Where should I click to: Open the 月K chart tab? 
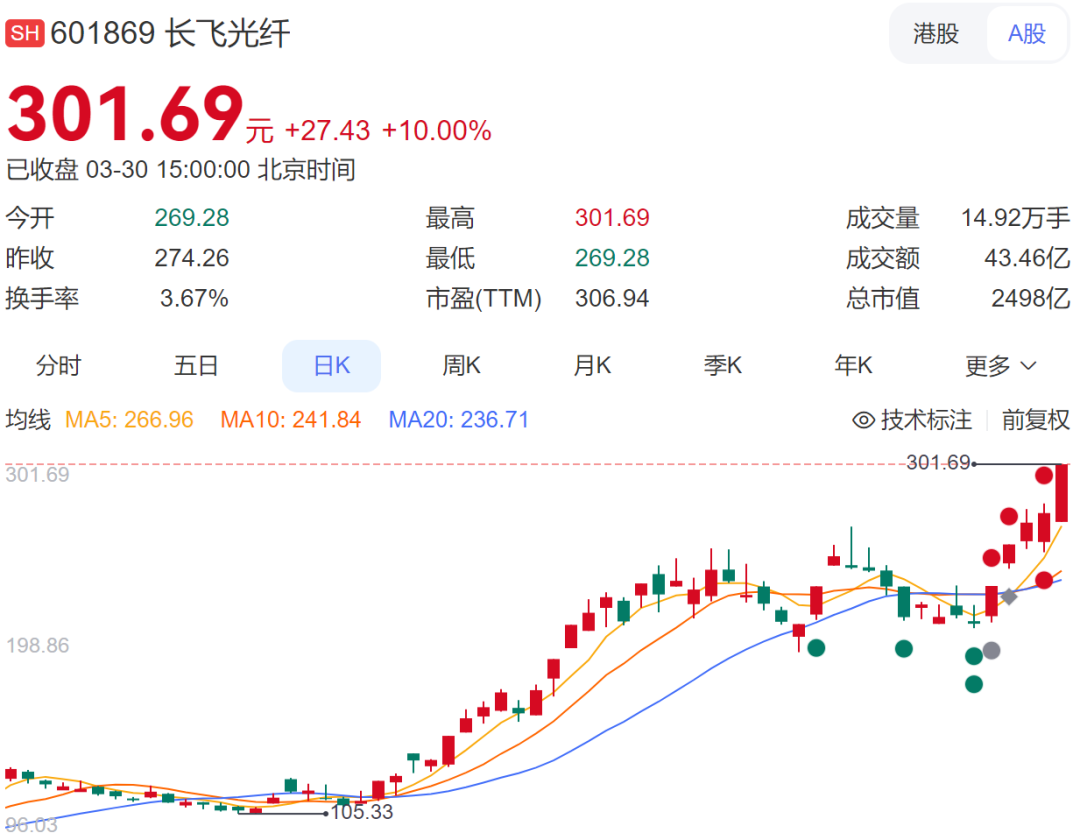click(591, 366)
